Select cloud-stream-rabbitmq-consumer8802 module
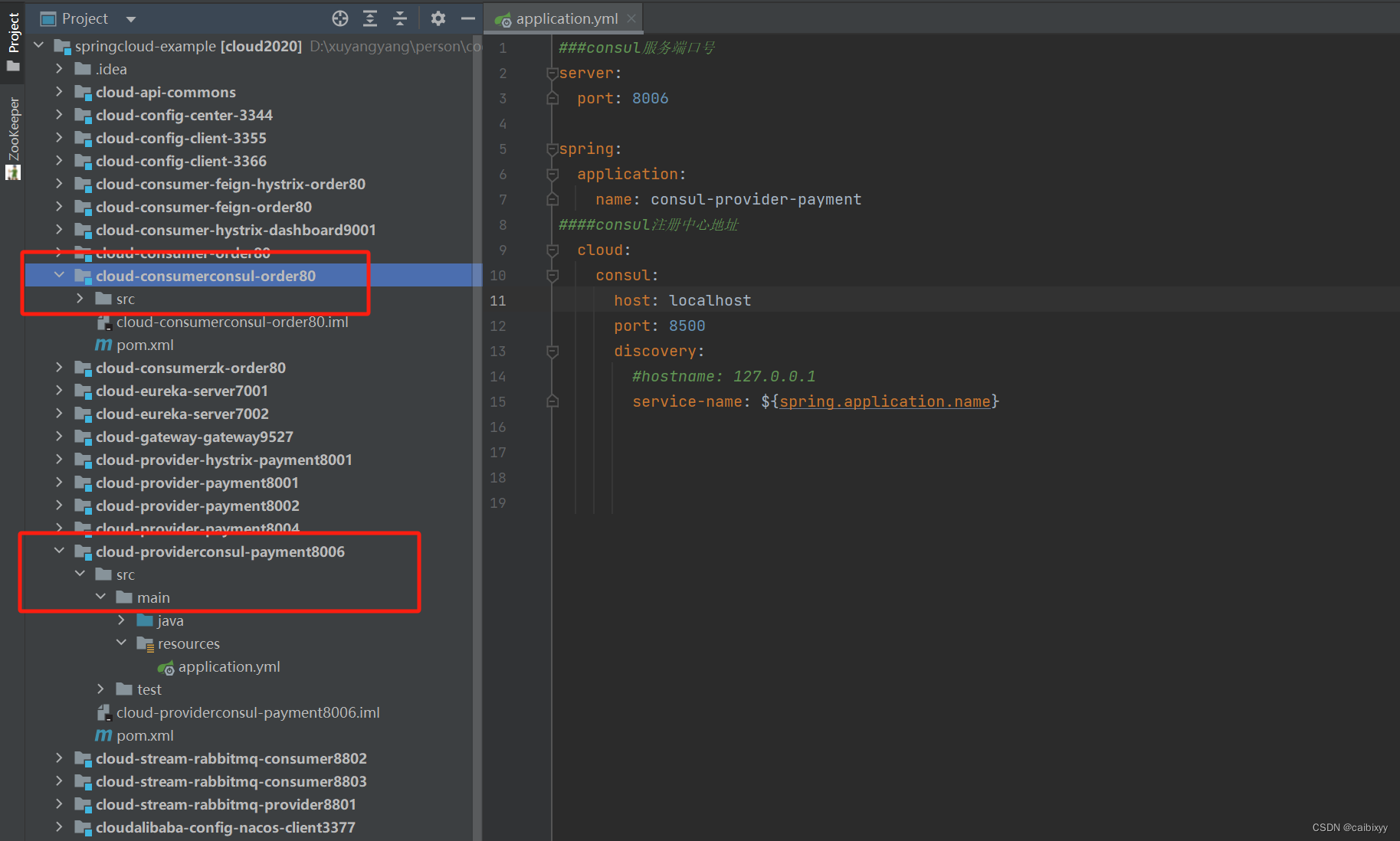Screen dimensions: 1400x841 [x=231, y=758]
